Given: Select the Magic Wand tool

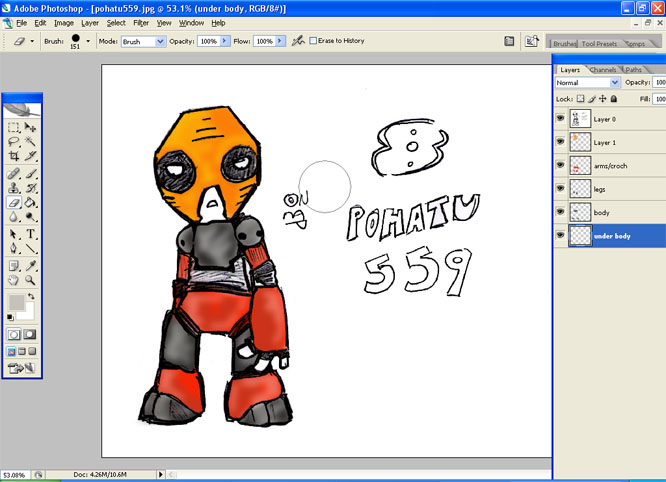Looking at the screenshot, I should [32, 142].
